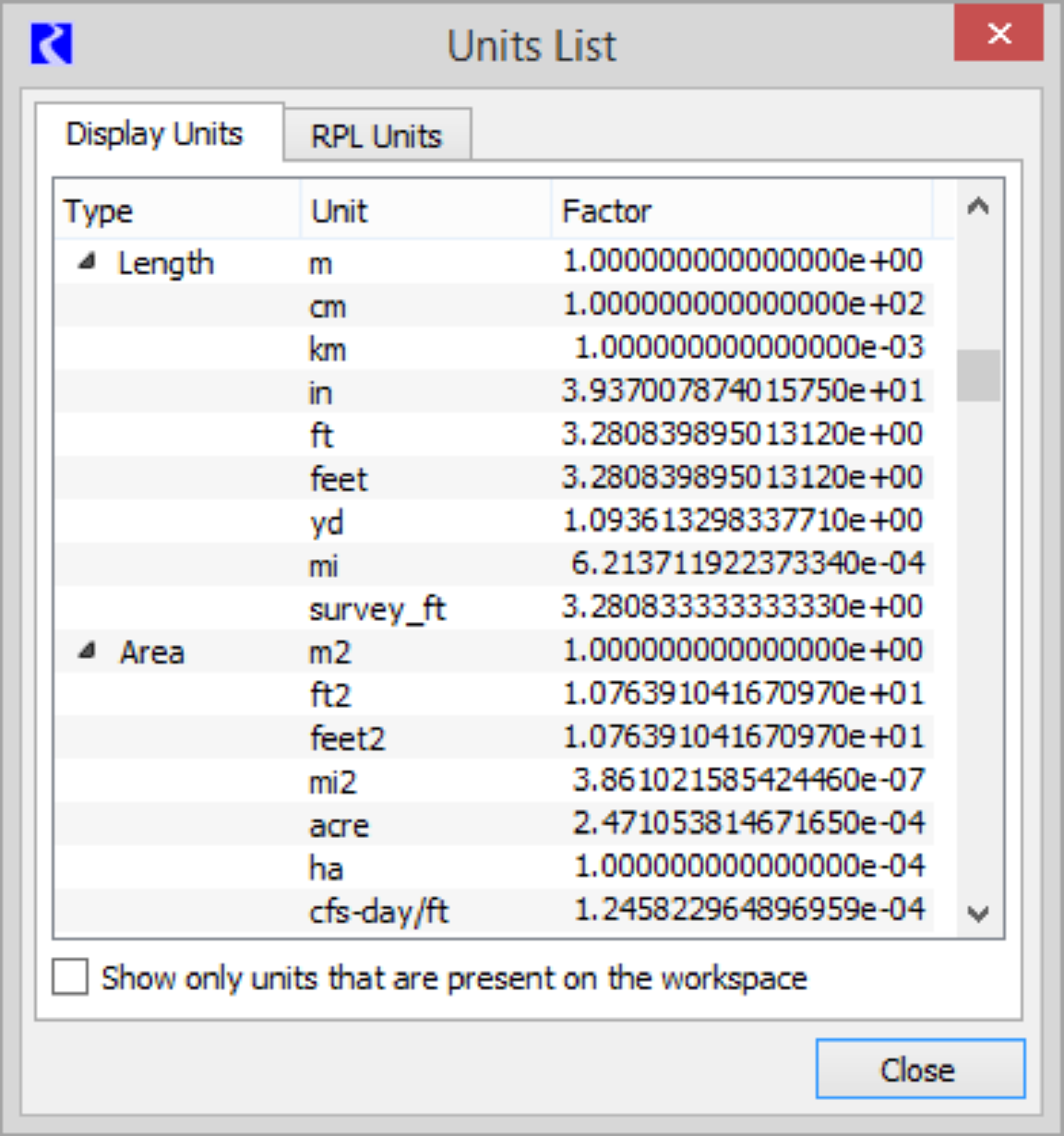The height and width of the screenshot is (1136, 1064).
Task: Collapse the Length unit type group
Action: (88, 263)
